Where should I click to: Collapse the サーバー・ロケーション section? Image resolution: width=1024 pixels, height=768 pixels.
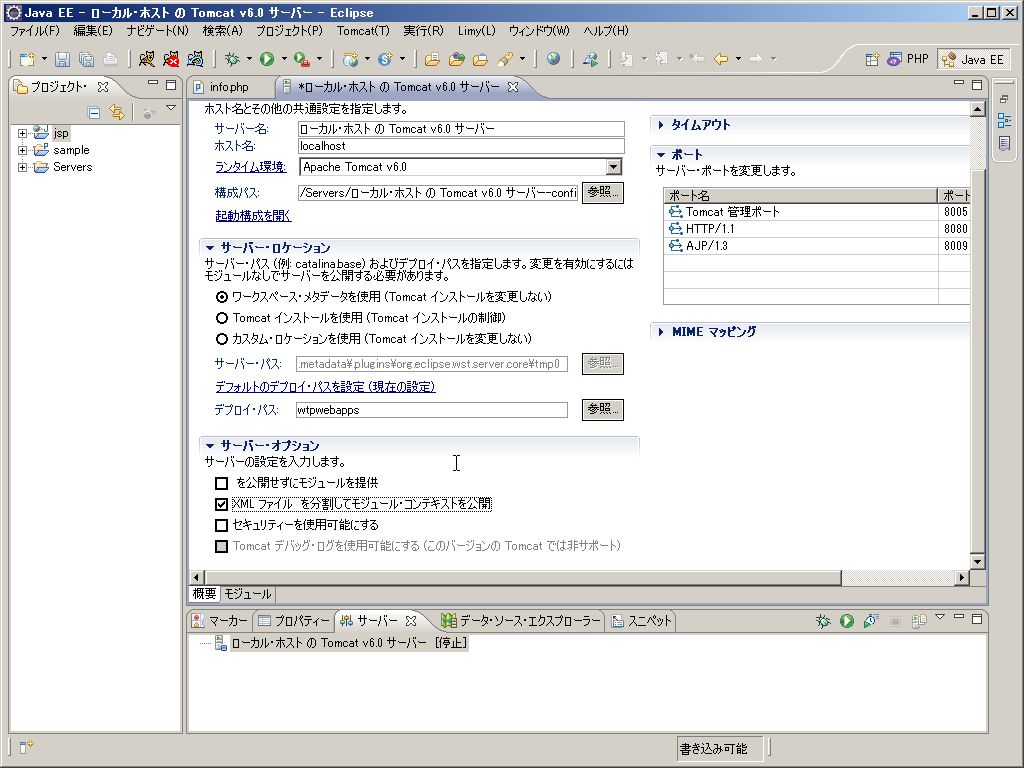tap(210, 248)
